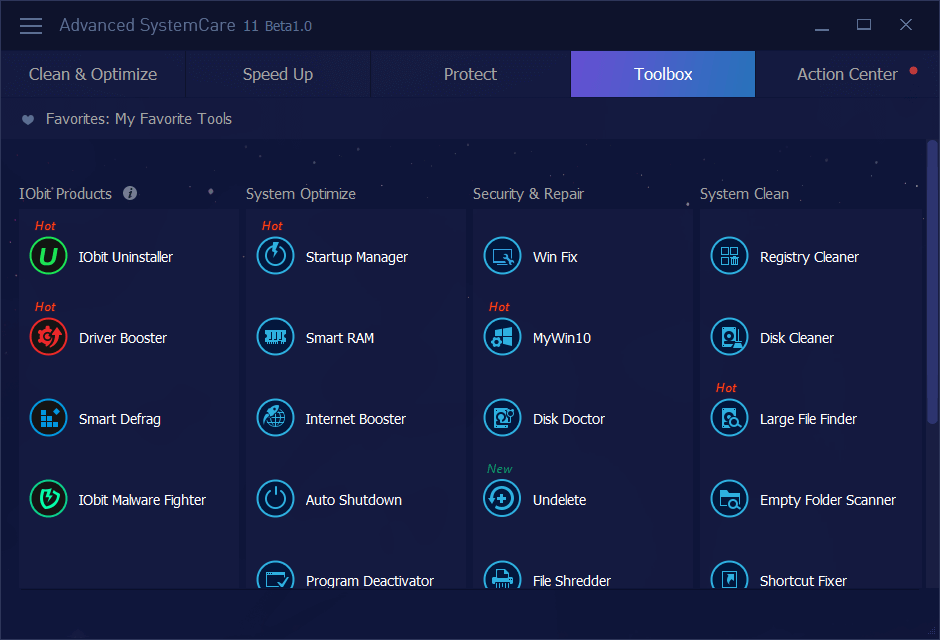Click the Auto Shutdown icon
This screenshot has width=940, height=640.
276,499
